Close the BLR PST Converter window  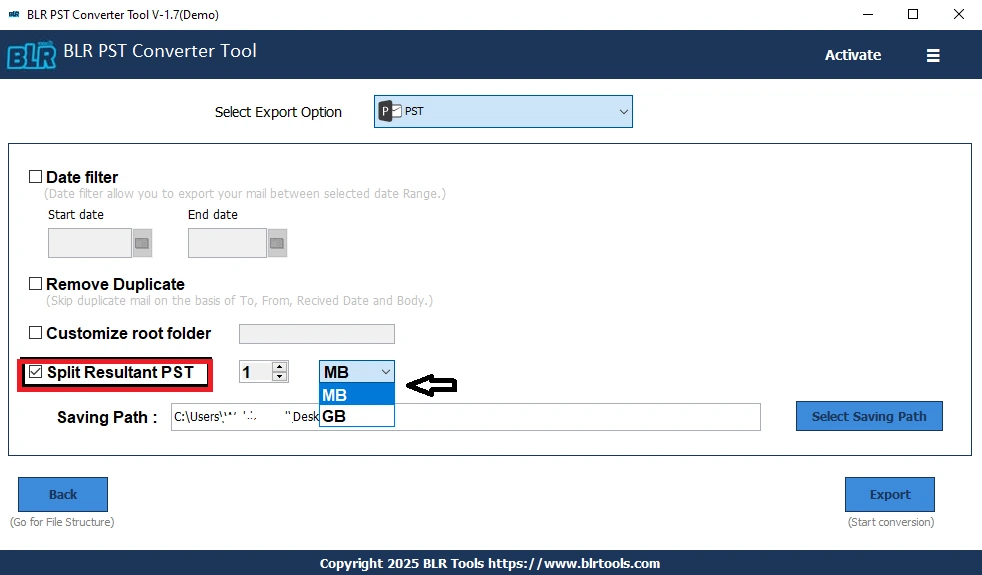[959, 14]
